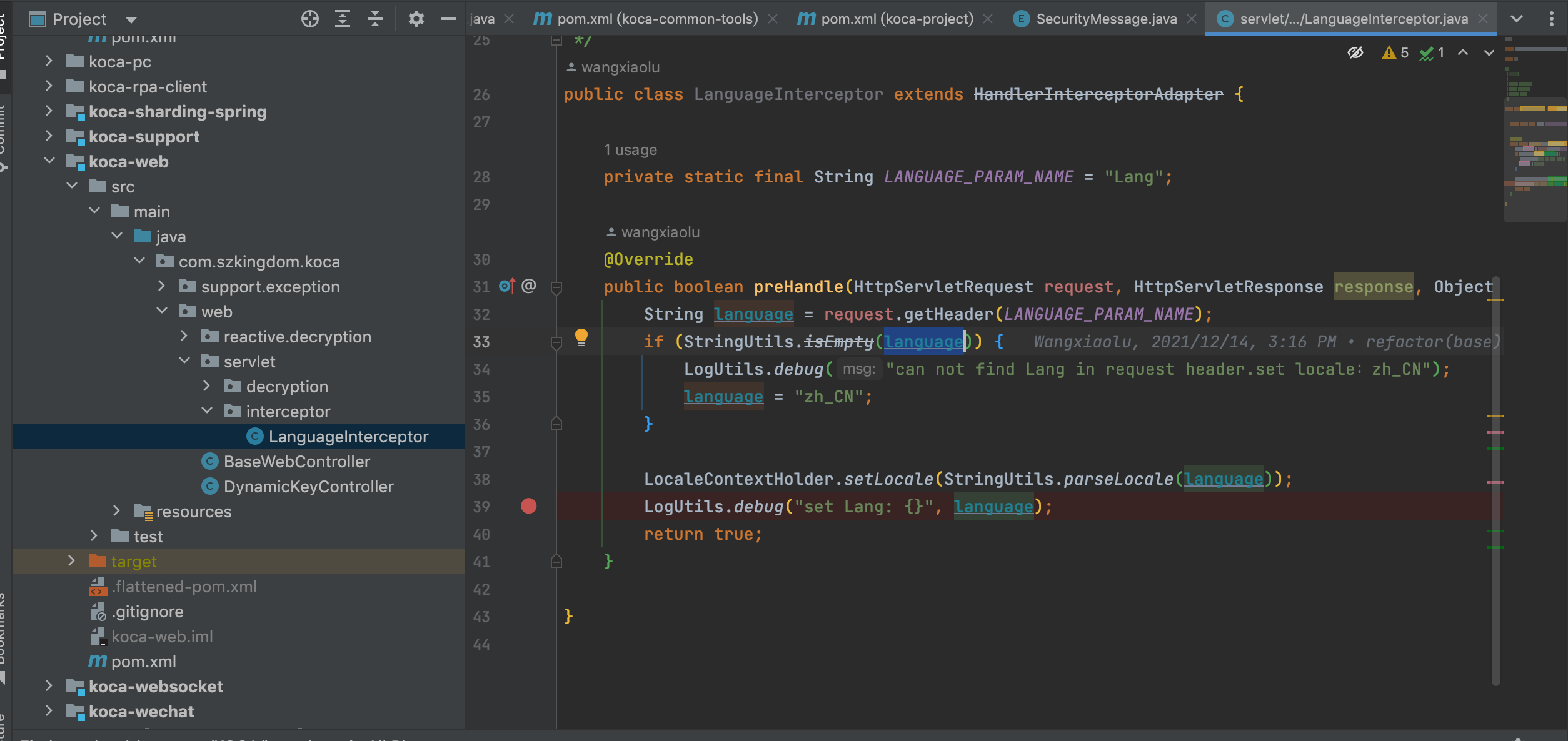Click the Expand All icon in Project panel
1568x741 pixels.
pos(342,19)
